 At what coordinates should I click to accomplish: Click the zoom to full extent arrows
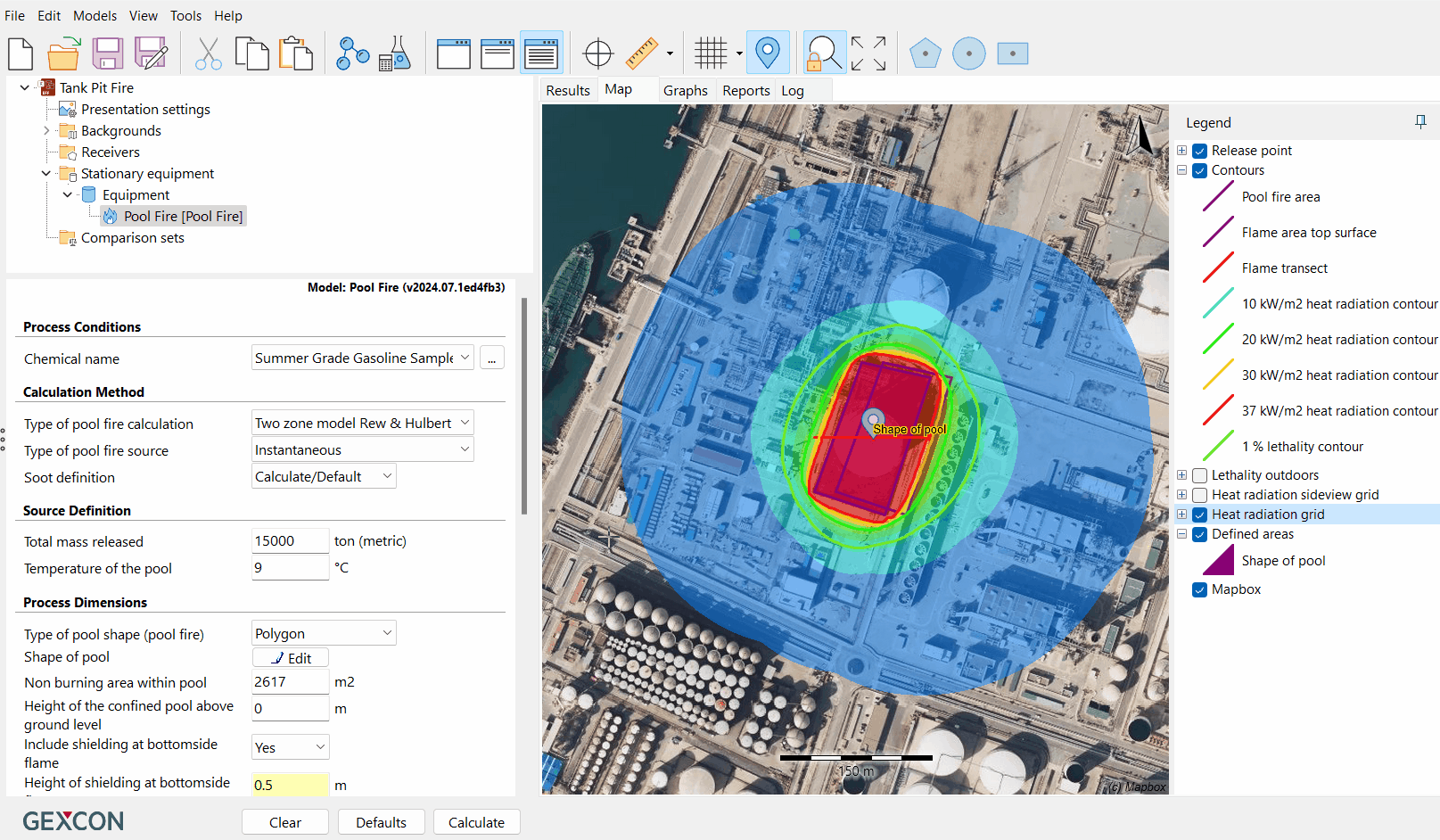click(868, 54)
